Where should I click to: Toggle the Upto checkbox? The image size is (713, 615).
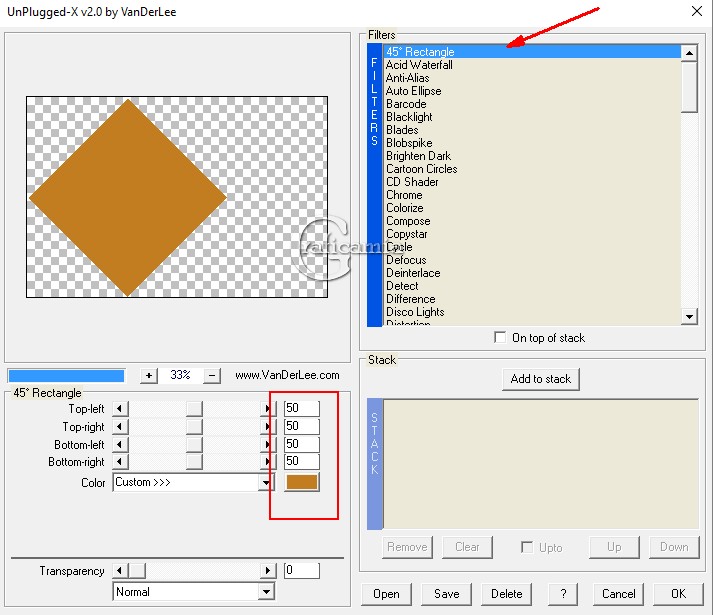click(527, 547)
